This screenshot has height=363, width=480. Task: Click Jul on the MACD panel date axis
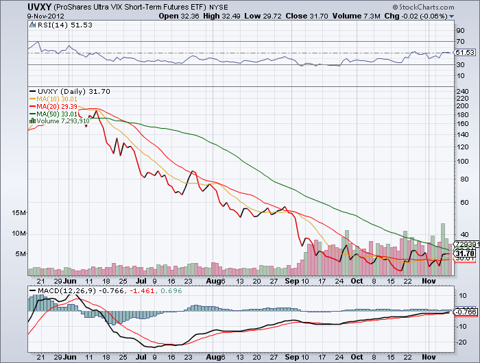point(141,357)
